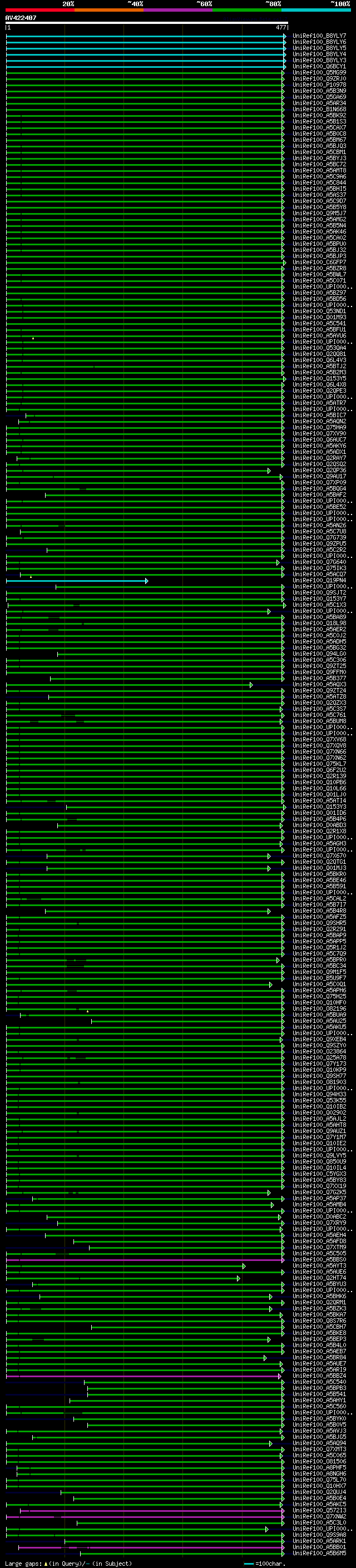Select the UniRef100_A5BYJ3 label
The height and width of the screenshot is (1568, 356).
(x=319, y=159)
